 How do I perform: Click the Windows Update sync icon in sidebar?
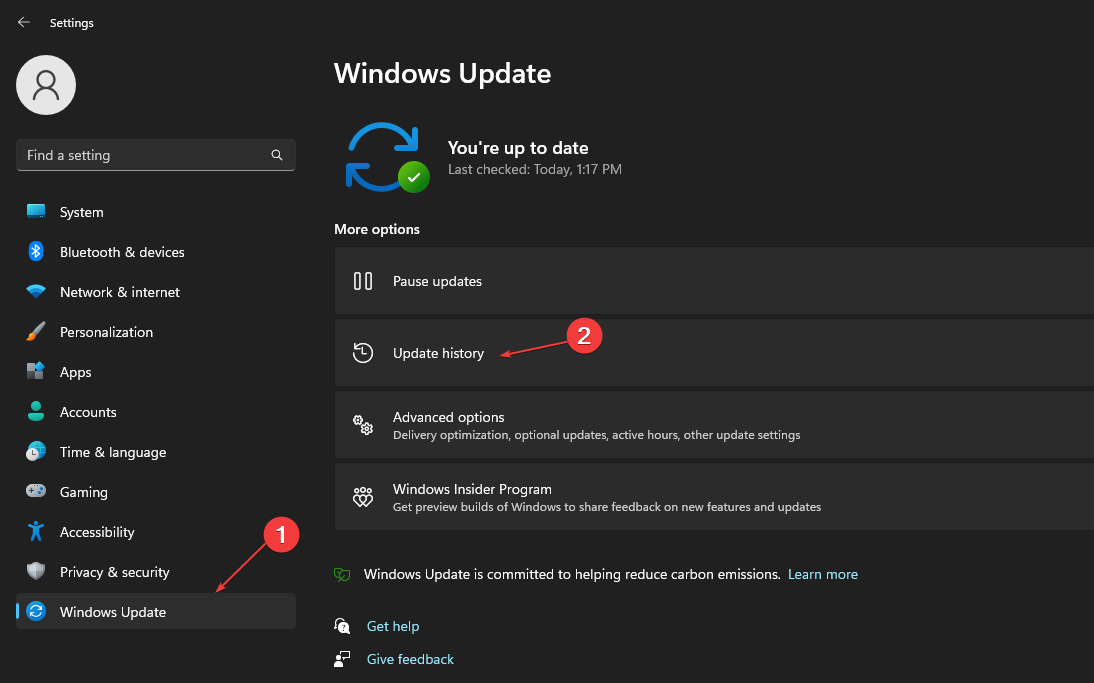(36, 611)
